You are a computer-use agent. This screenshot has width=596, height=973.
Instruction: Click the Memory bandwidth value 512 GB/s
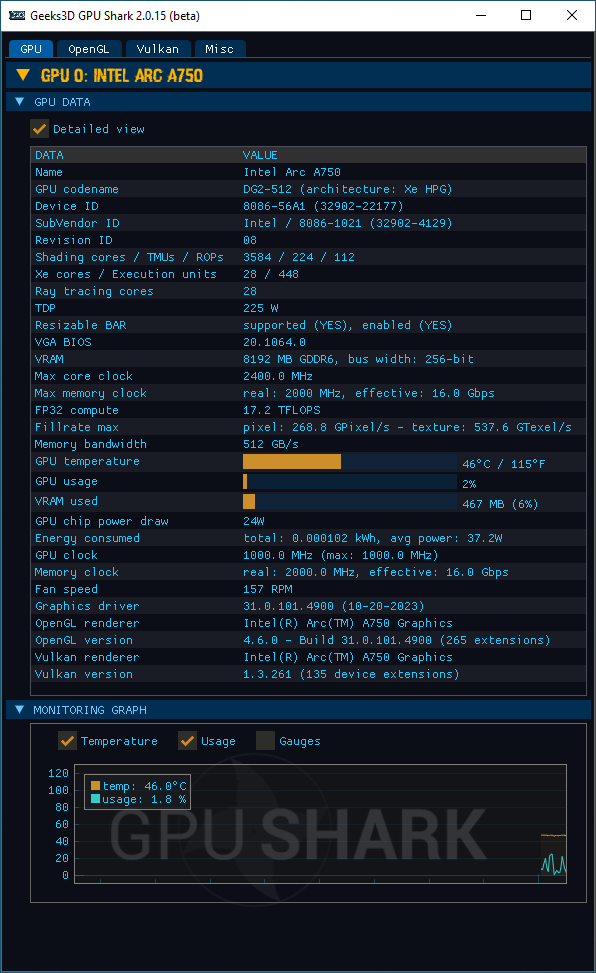pyautogui.click(x=271, y=444)
